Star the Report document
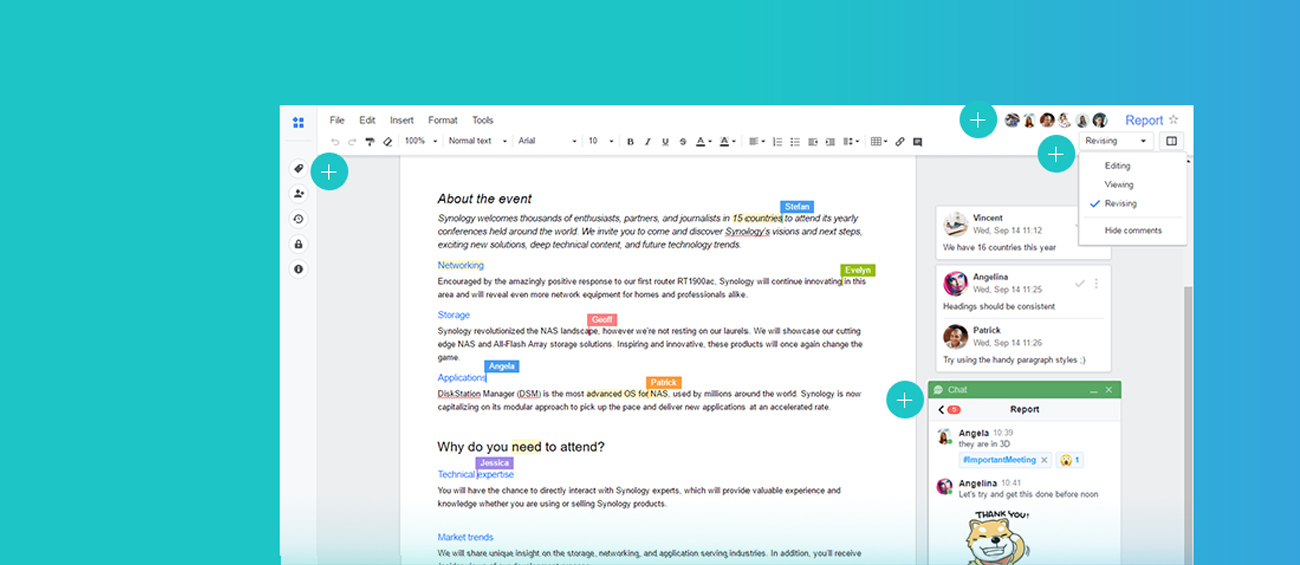This screenshot has width=1300, height=565. tap(1174, 120)
